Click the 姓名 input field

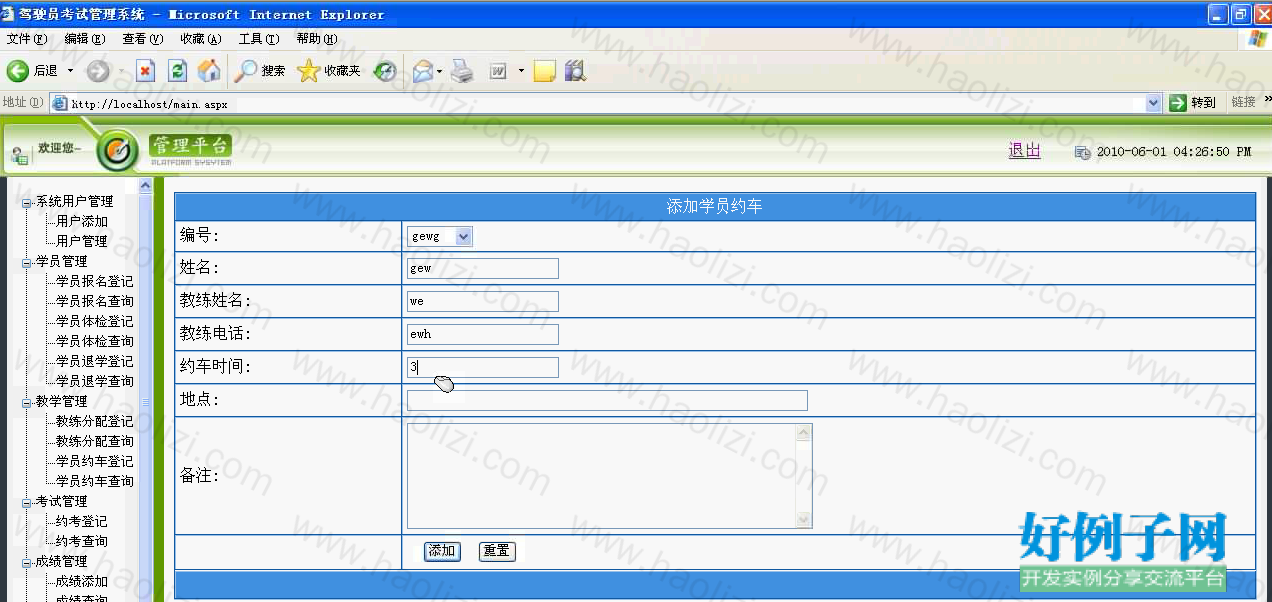coord(483,269)
